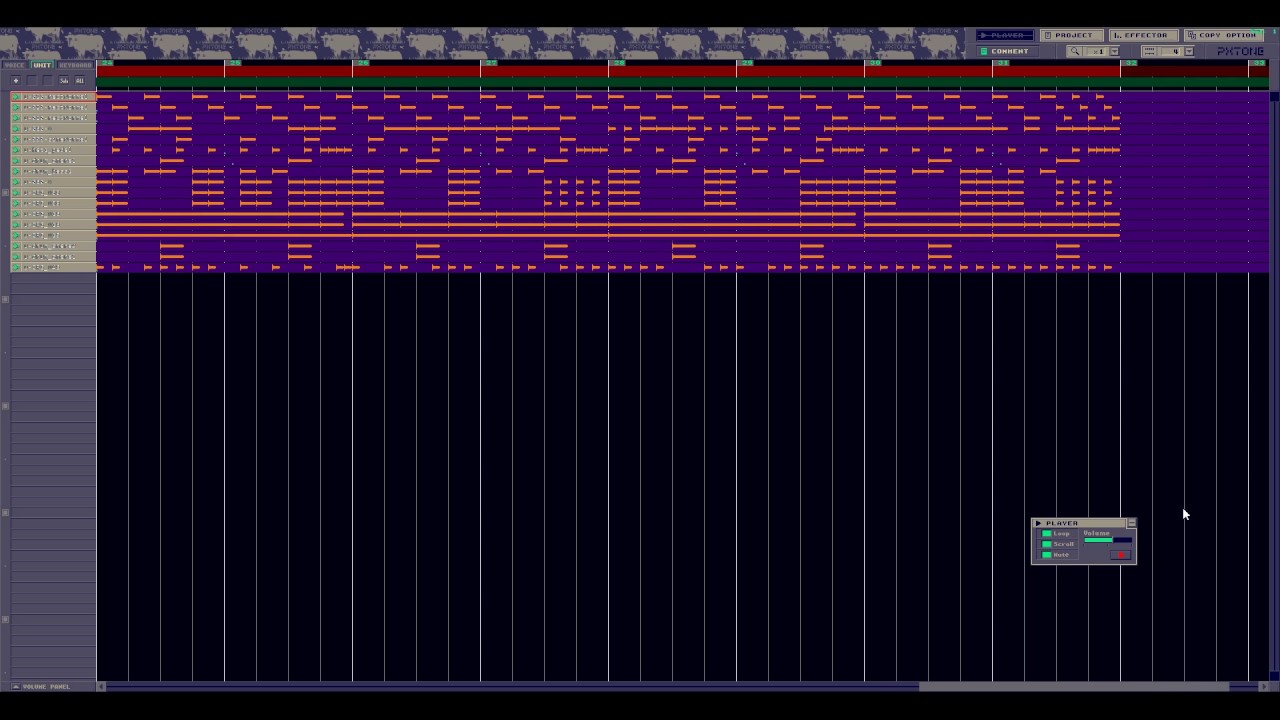
Task: Switch to the Unit tab
Action: click(42, 65)
